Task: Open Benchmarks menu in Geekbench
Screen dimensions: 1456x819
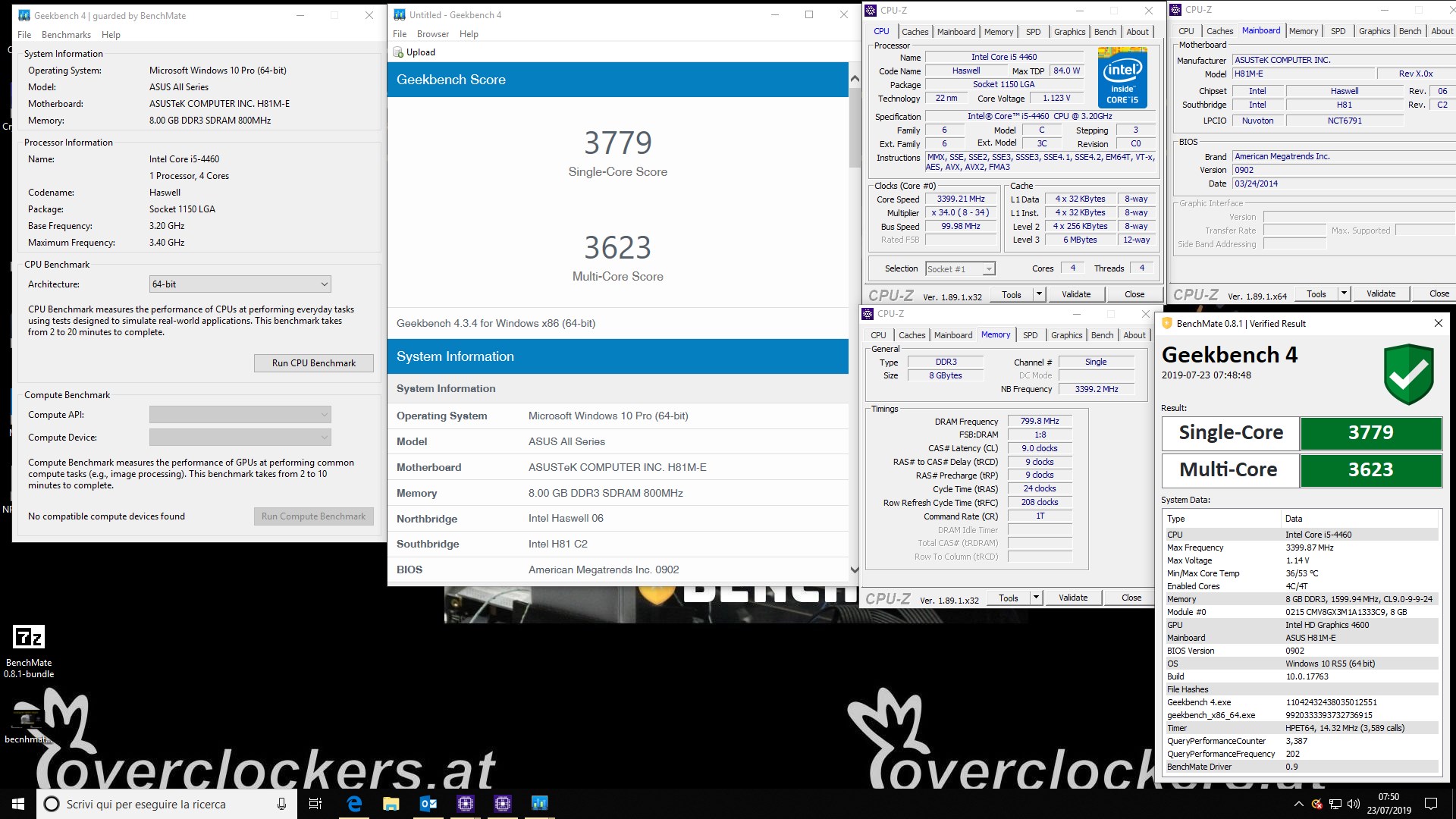Action: click(66, 35)
